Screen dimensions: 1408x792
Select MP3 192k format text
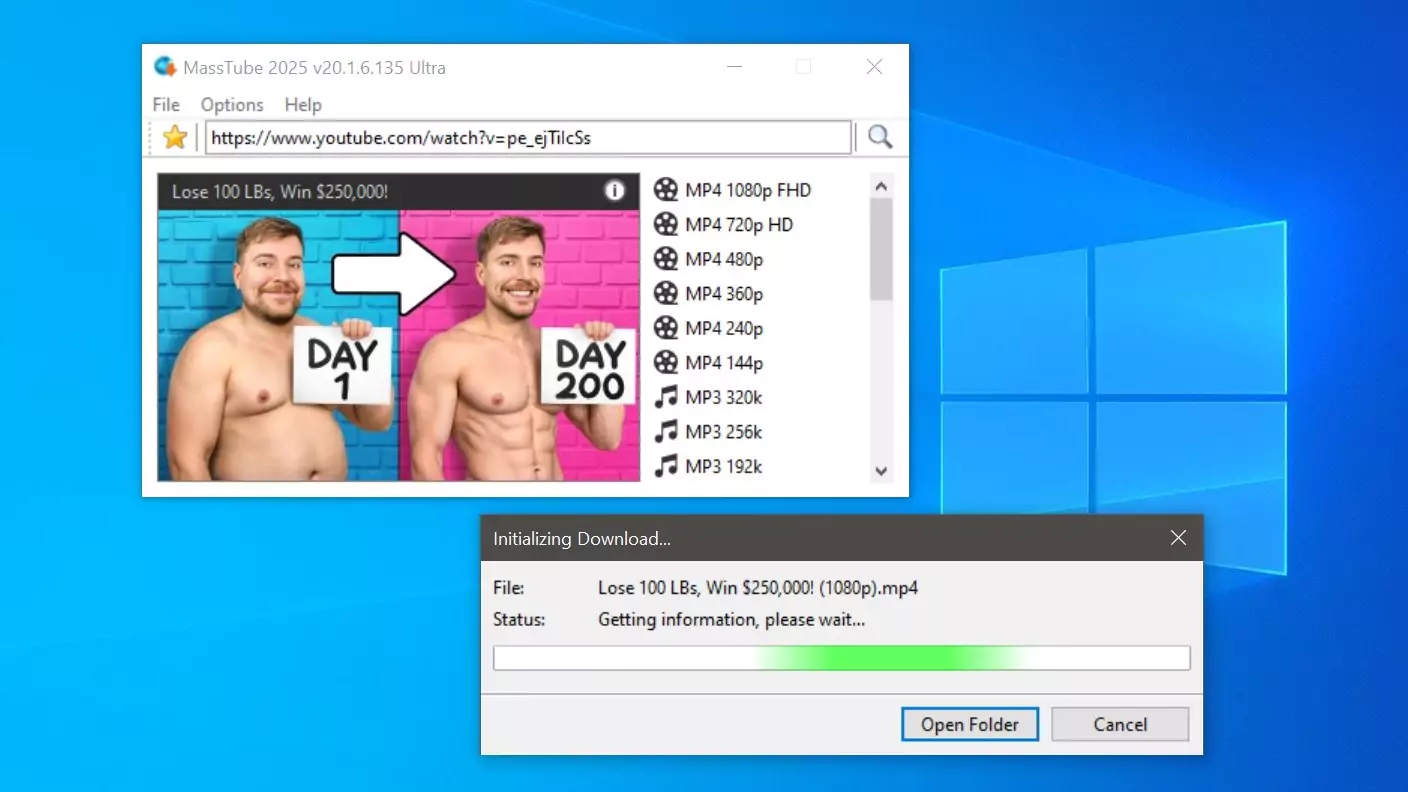(x=724, y=466)
